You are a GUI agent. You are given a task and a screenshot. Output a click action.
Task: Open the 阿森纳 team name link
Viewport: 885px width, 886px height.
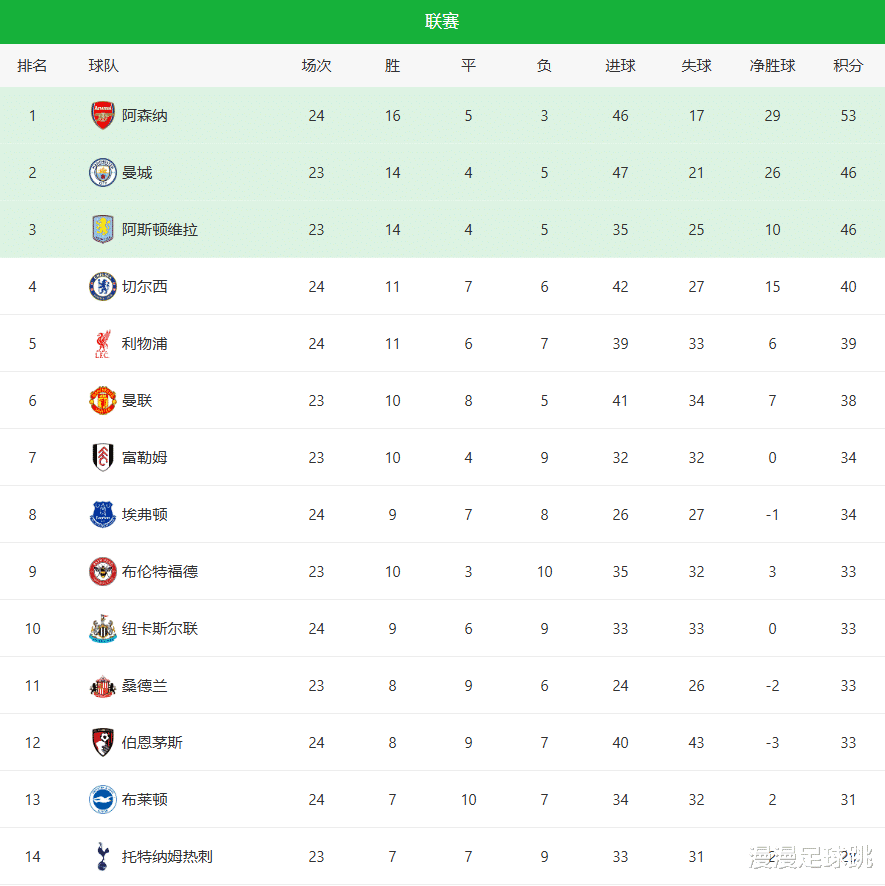[x=145, y=116]
